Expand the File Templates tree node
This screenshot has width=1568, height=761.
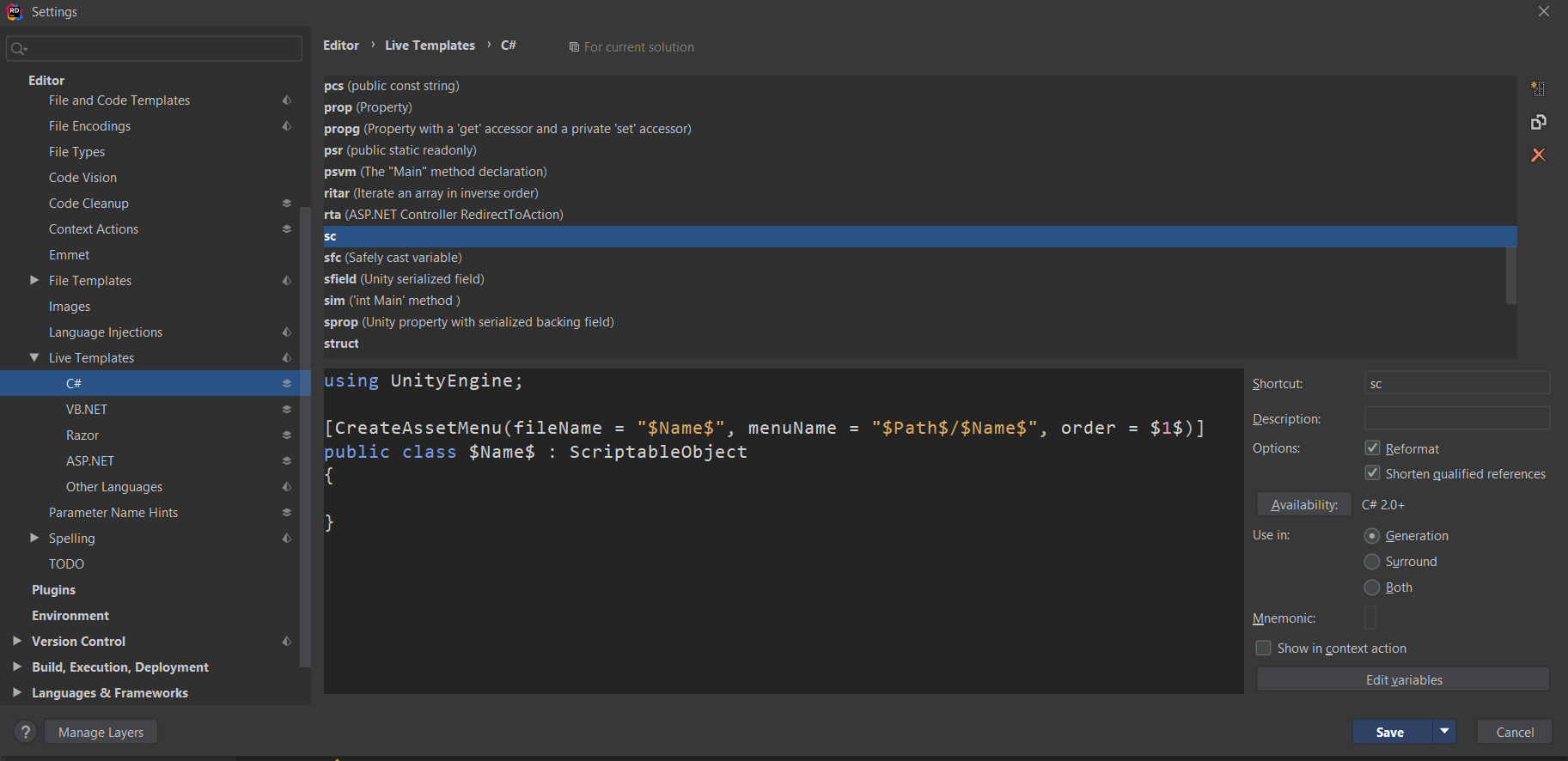pyautogui.click(x=34, y=280)
